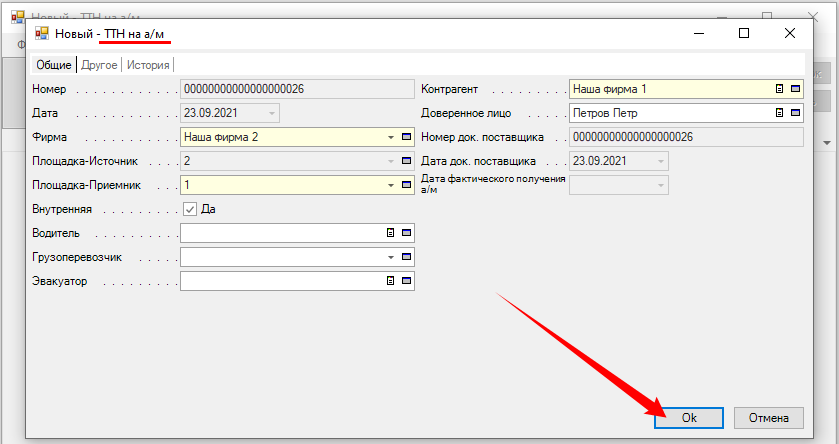Screen dimensions: 839x444
Task: Expand the Грузоперевозчик dropdown arrow
Action: pos(391,257)
